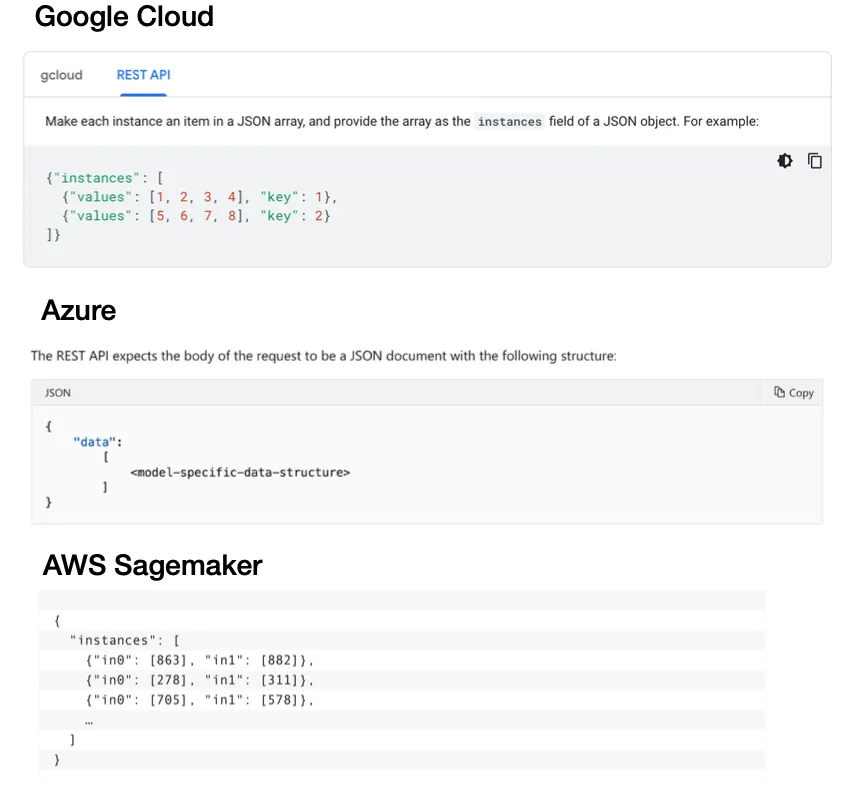Screen dimensions: 846x794
Task: Click the inline 'instances' code term
Action: (x=509, y=122)
